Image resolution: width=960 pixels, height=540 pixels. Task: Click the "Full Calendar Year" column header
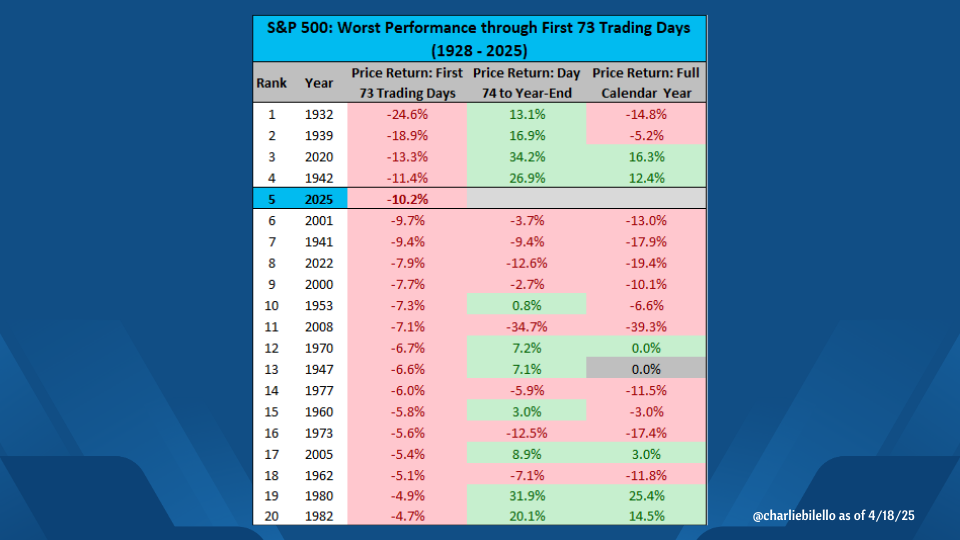[x=645, y=83]
